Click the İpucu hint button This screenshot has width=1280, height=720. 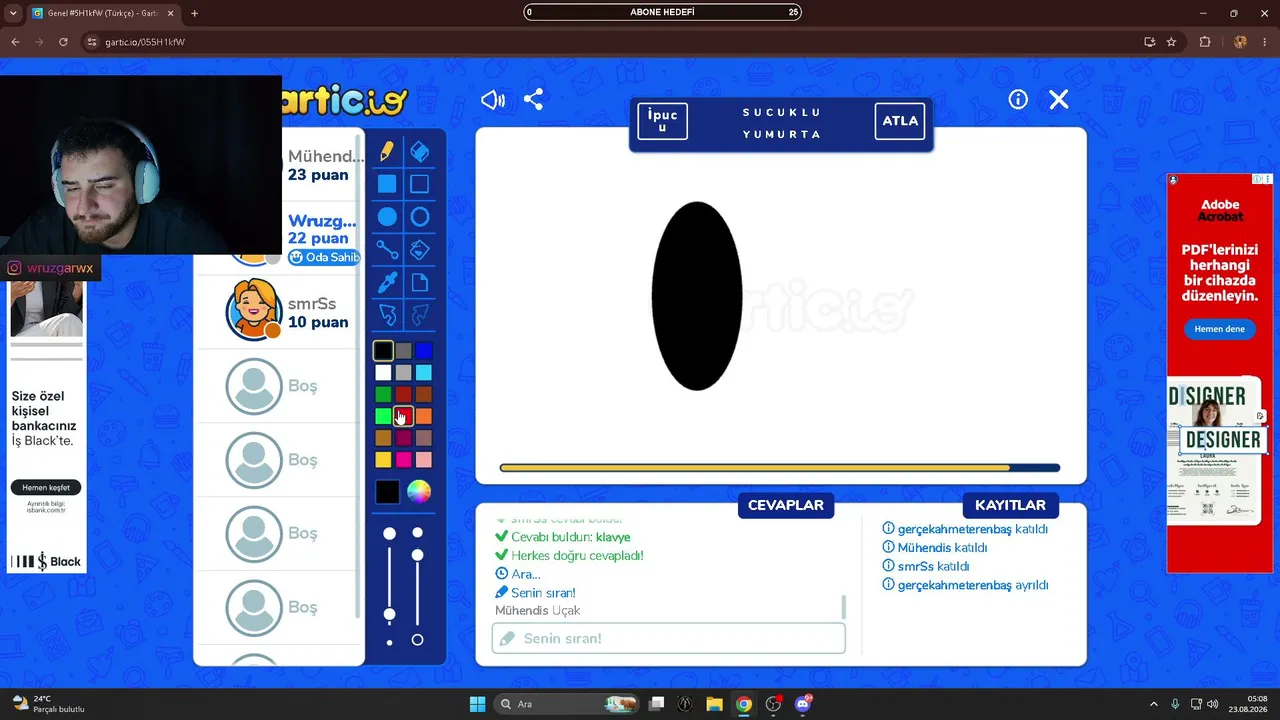(x=662, y=121)
